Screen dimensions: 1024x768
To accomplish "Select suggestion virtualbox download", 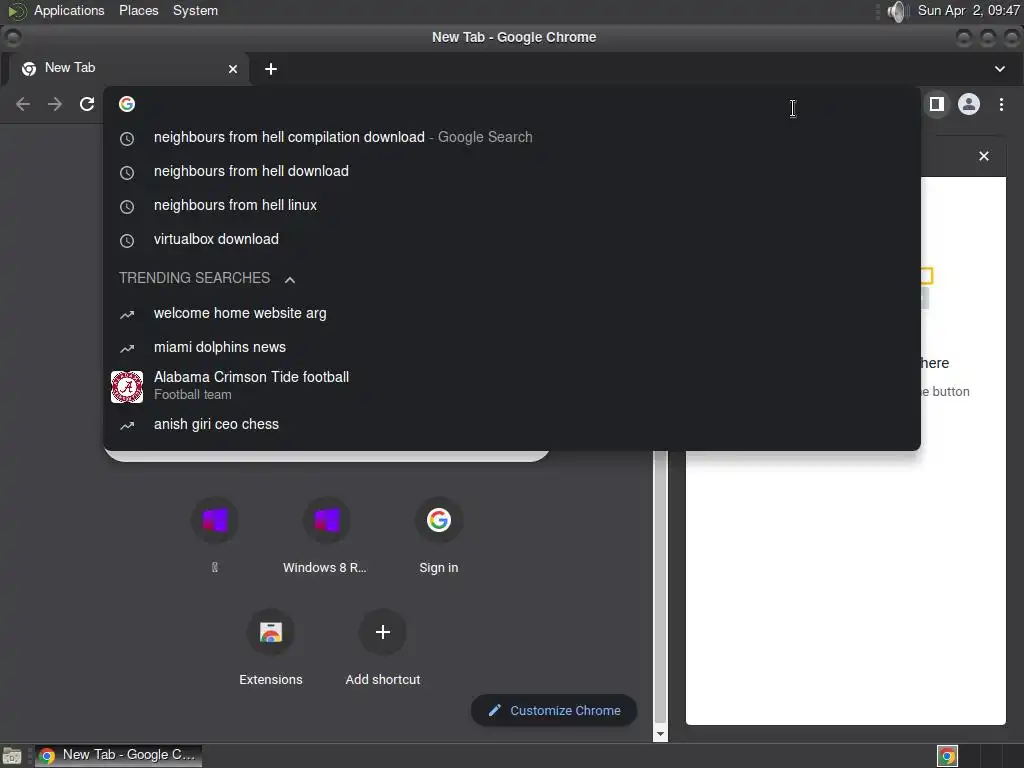I will [x=512, y=239].
